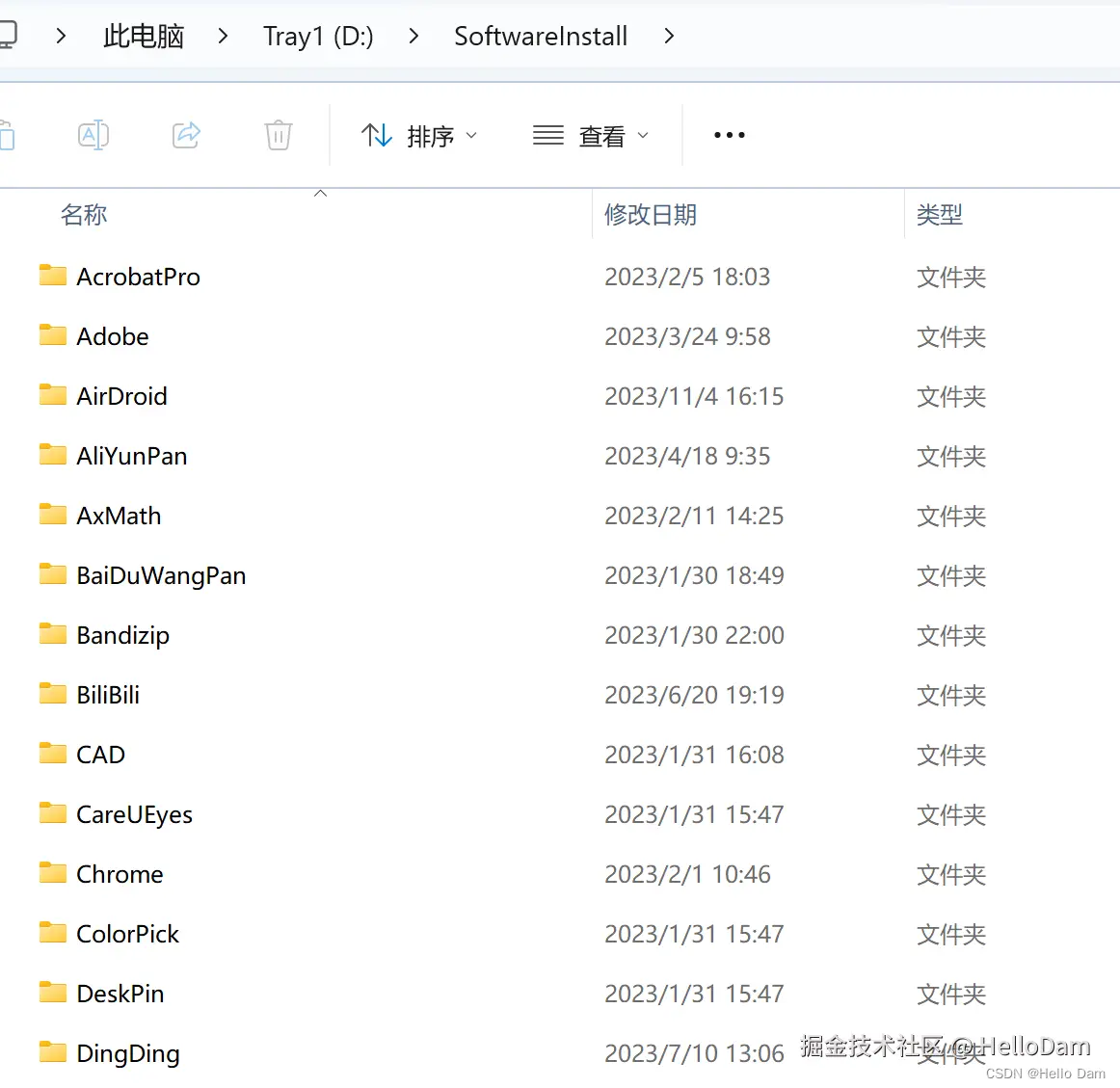Open the 查看 view dropdown
Viewport: 1120px width, 1088px height.
coord(591,135)
